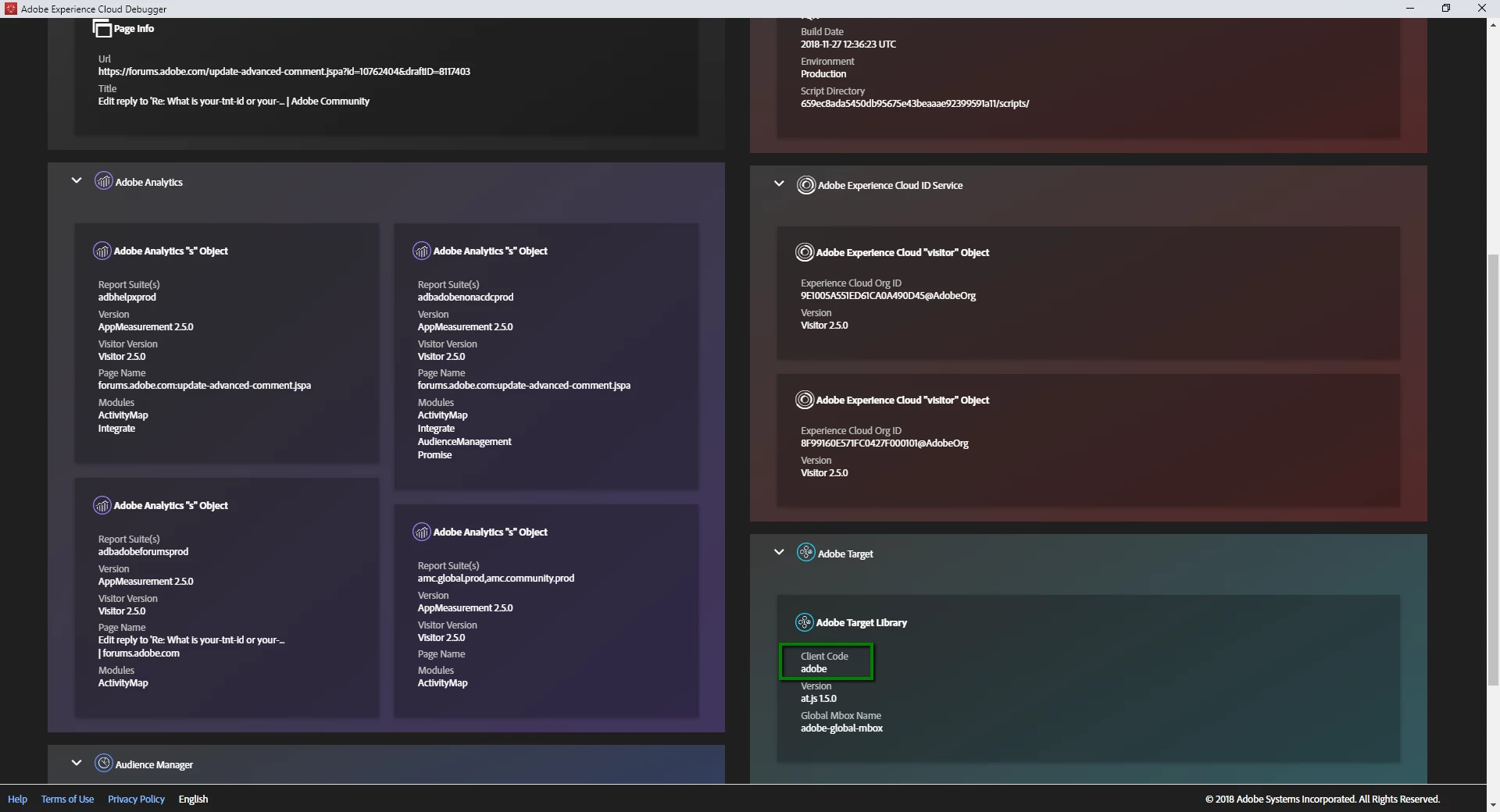Click the Adobe Experience Cloud Debugger app icon

point(11,9)
